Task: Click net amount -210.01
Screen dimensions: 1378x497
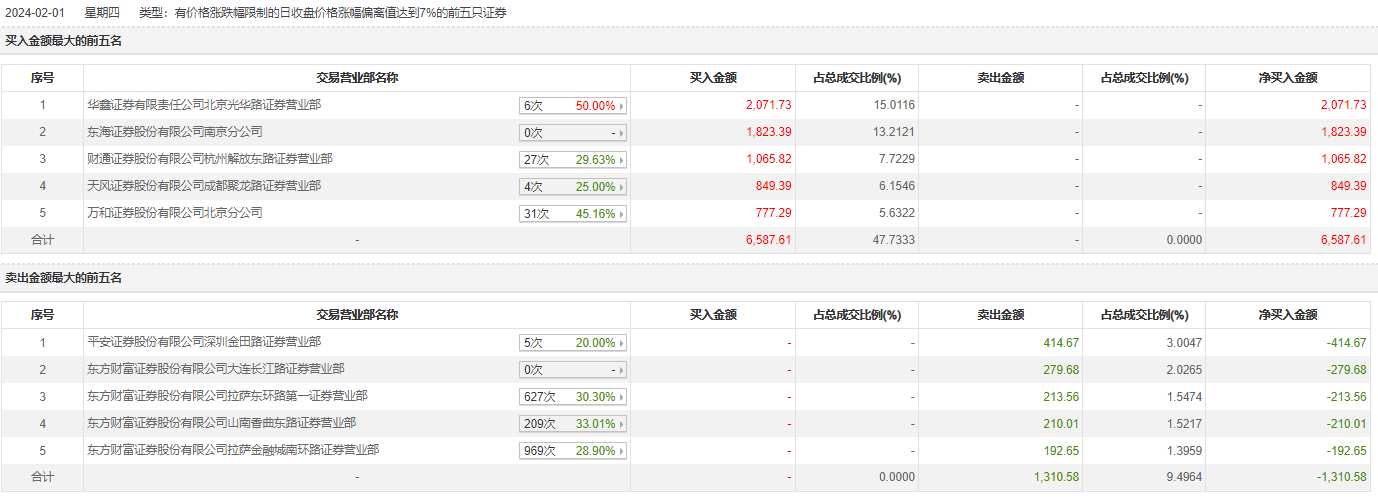Action: pyautogui.click(x=1346, y=423)
